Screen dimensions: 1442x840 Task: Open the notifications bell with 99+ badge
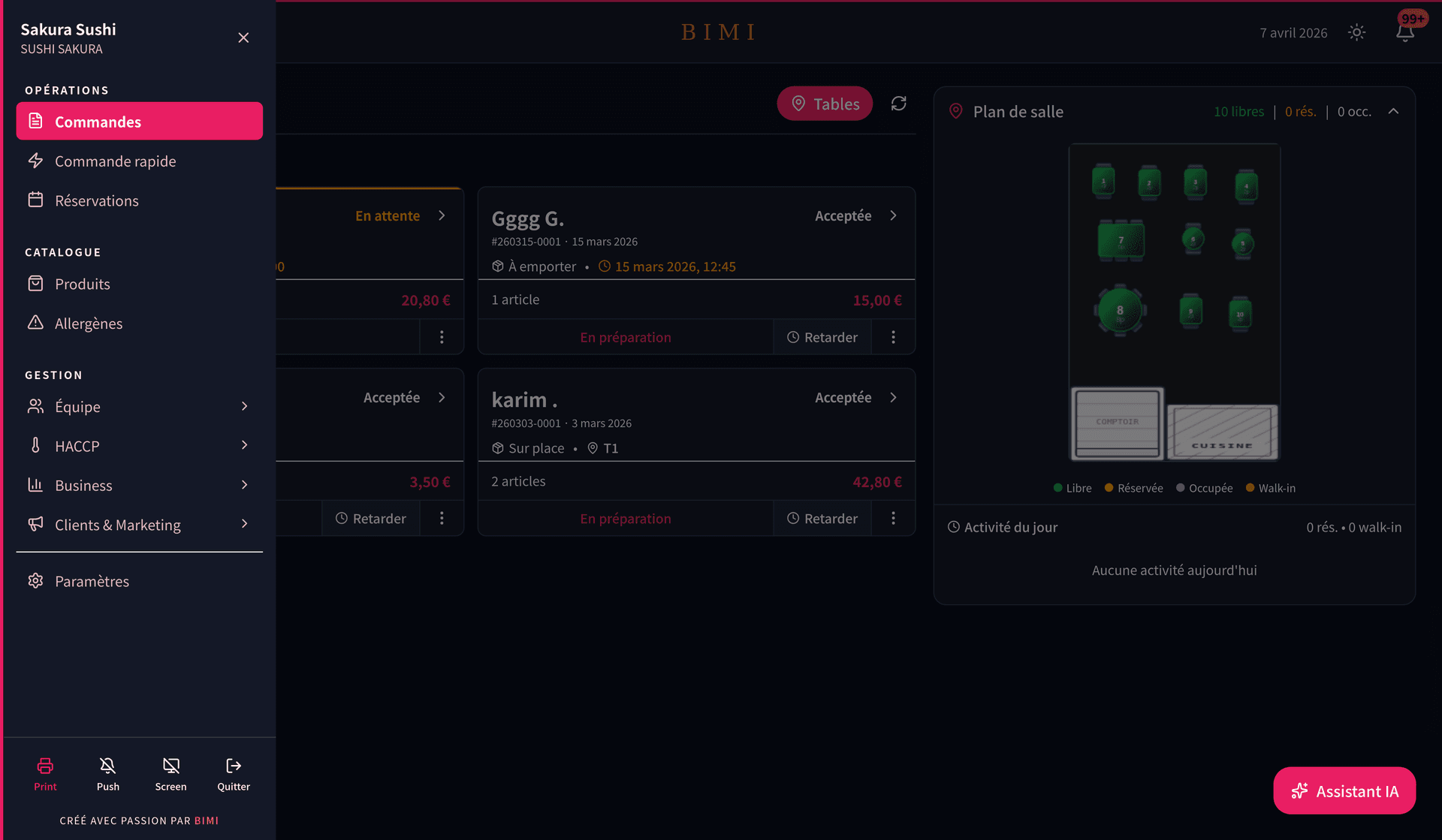point(1404,32)
